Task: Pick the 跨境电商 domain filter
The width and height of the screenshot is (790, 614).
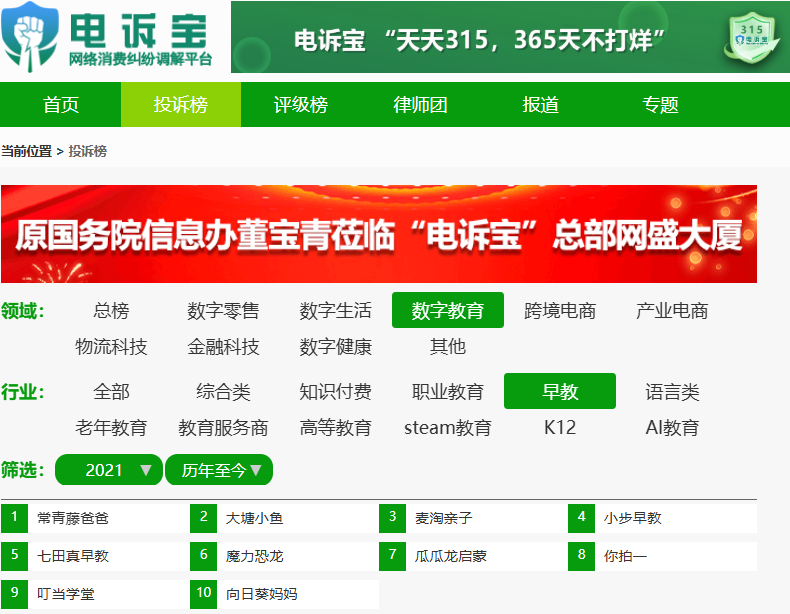Action: (x=560, y=310)
